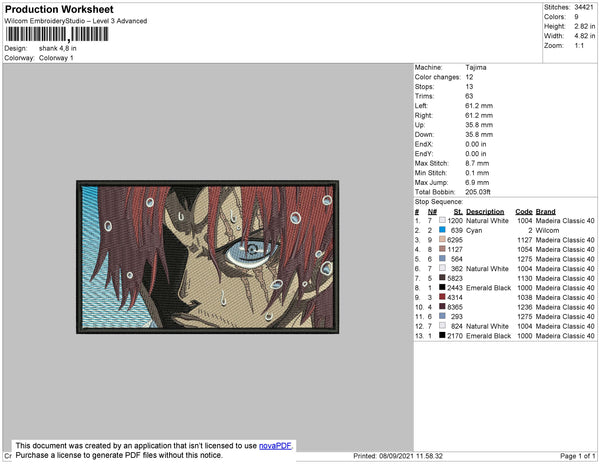This screenshot has height=464, width=600.
Task: Click the 'St.' column header
Action: tap(458, 212)
